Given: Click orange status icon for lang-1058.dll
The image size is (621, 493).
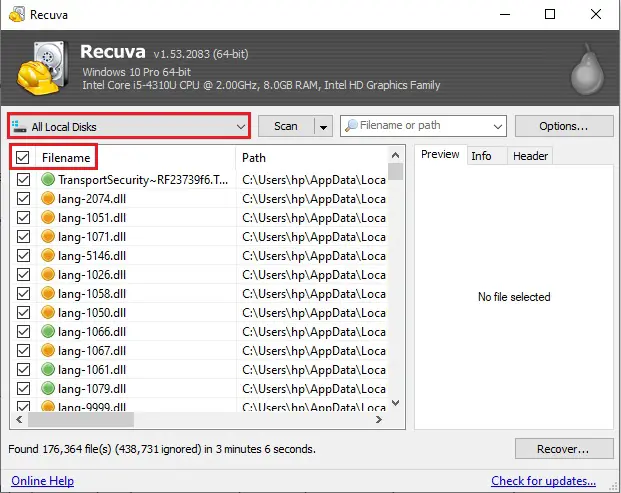Looking at the screenshot, I should coord(48,293).
